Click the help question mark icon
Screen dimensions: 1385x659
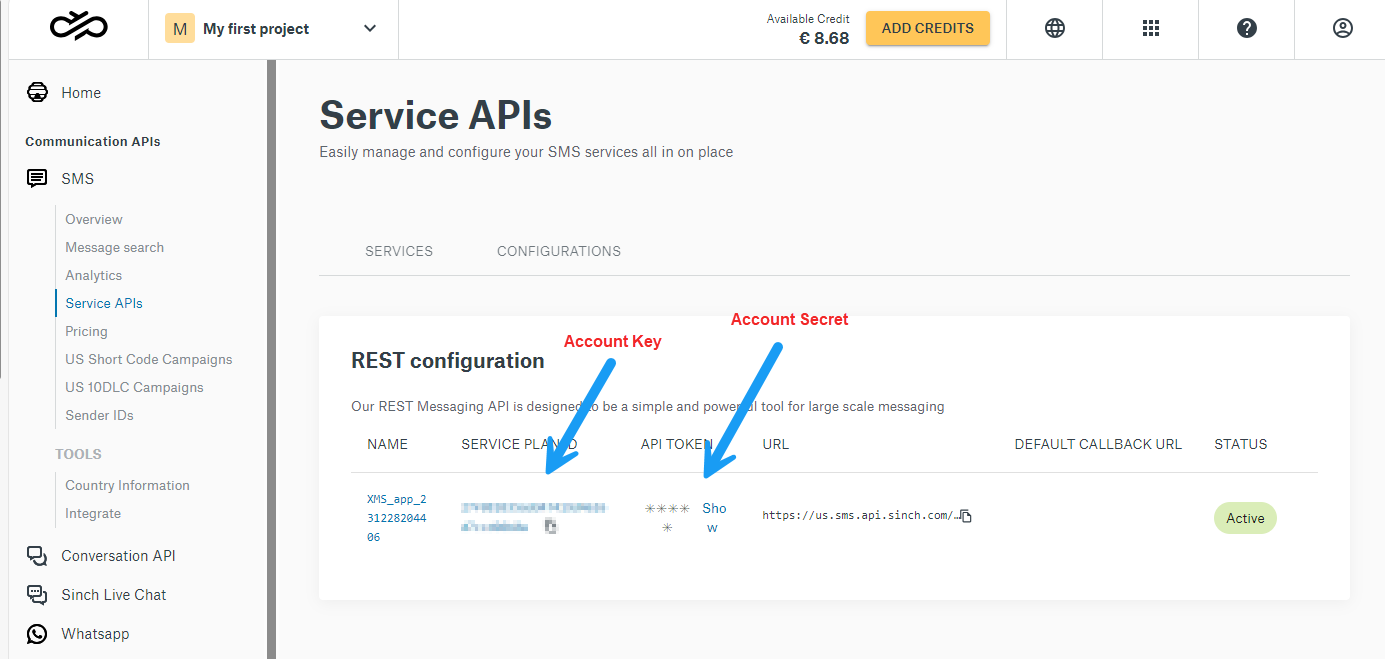pyautogui.click(x=1246, y=28)
